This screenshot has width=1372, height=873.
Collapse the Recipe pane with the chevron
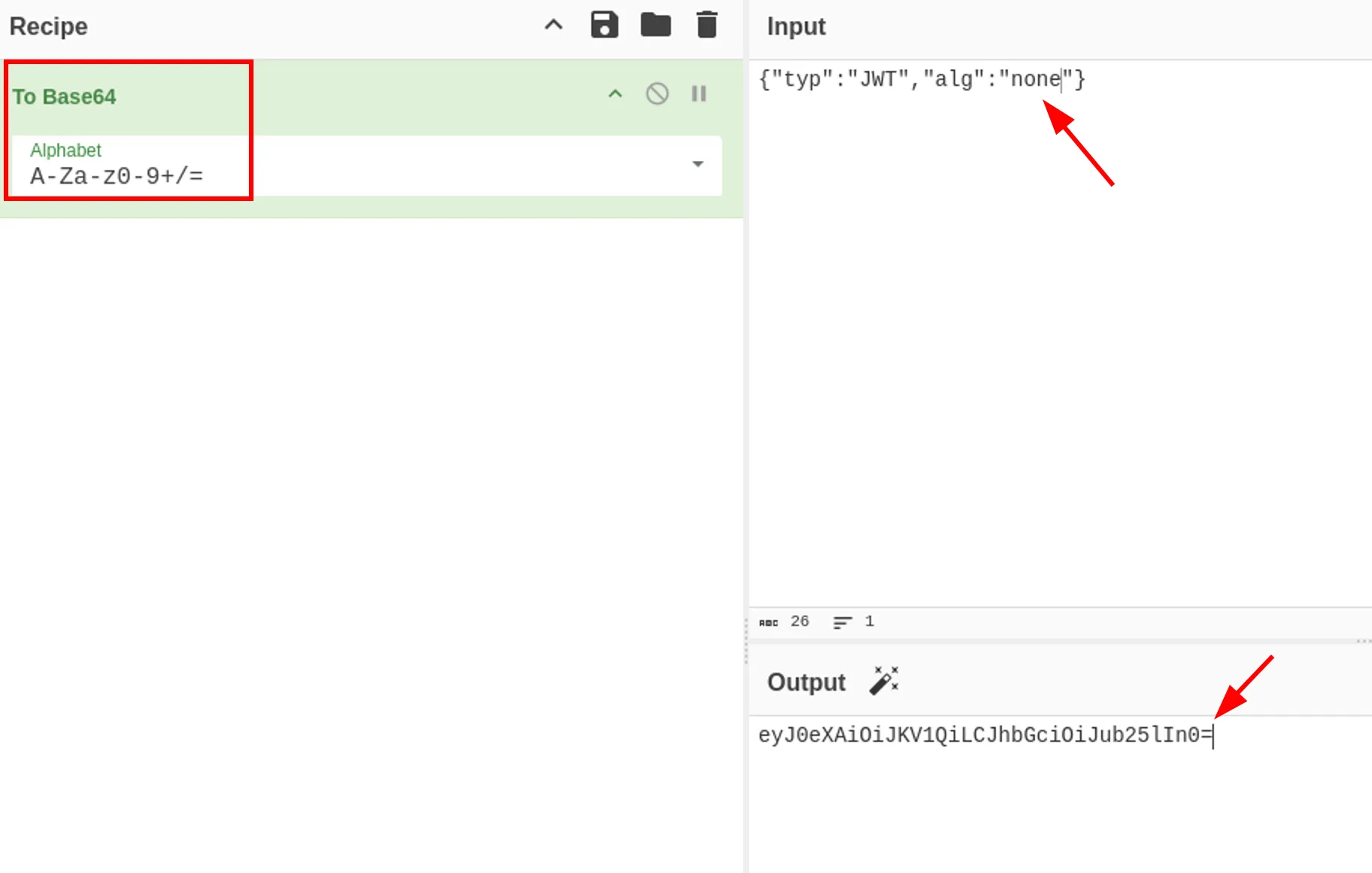pyautogui.click(x=554, y=25)
